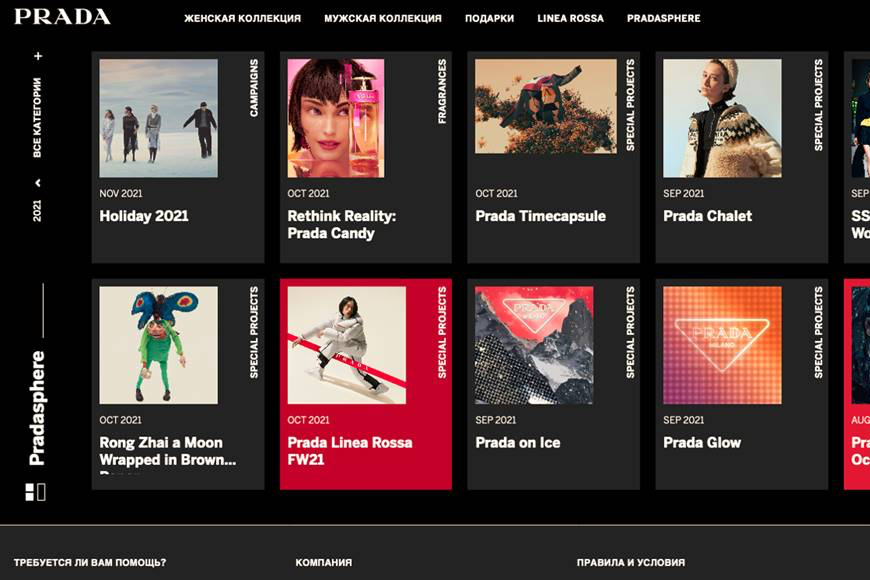Image resolution: width=870 pixels, height=580 pixels.
Task: Click Special Projects tag on Linea Rossa card
Action: [442, 332]
